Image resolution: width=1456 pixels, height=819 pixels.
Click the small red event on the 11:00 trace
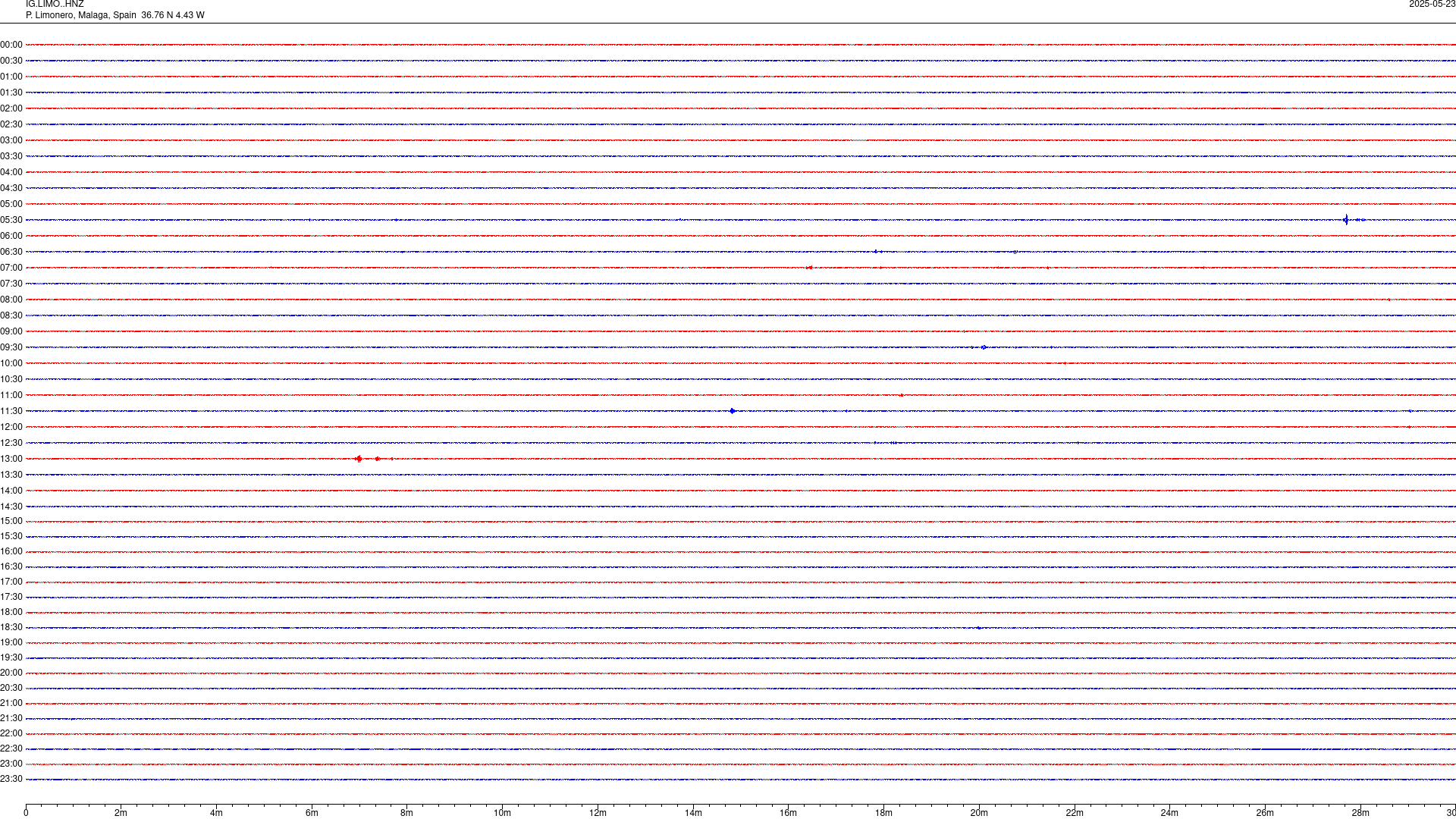[901, 395]
